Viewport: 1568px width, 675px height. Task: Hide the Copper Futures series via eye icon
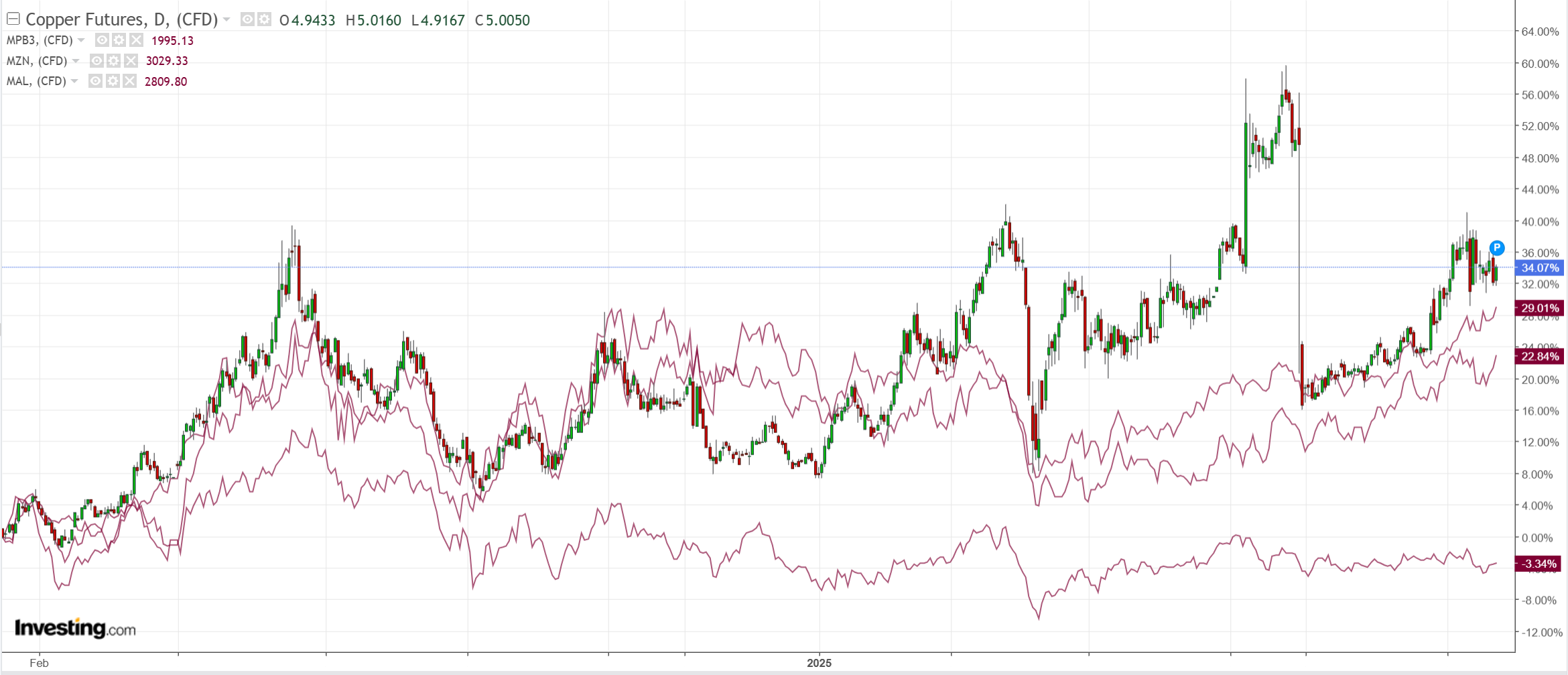[247, 19]
